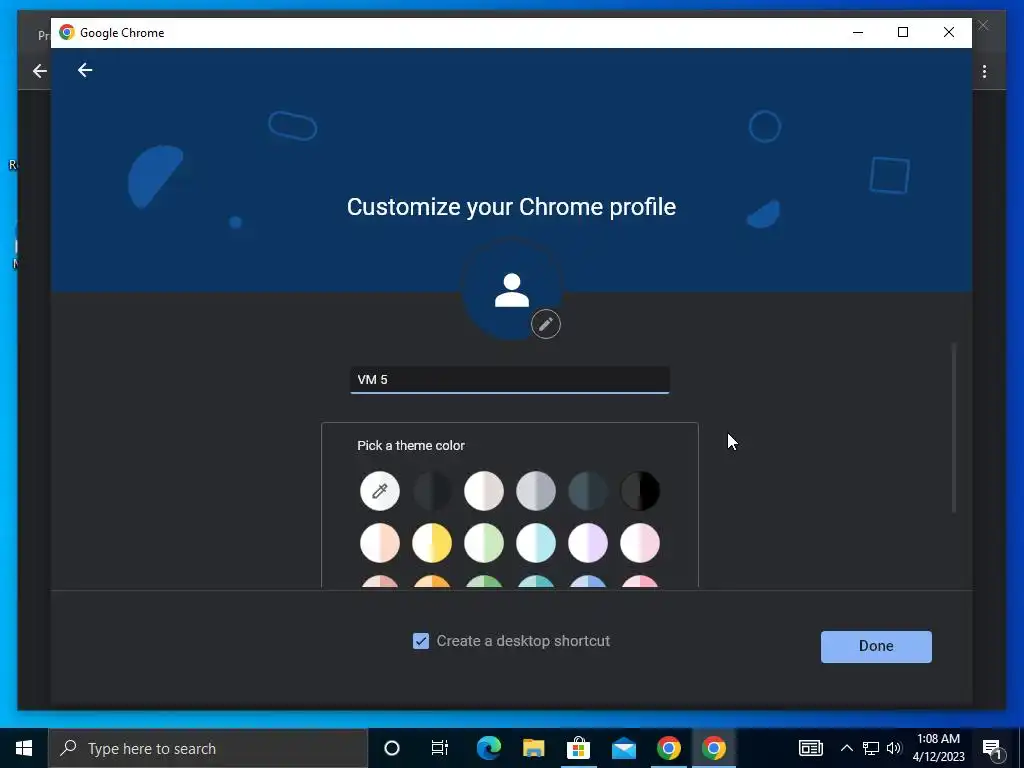Open custom color eyedropper swatch
The height and width of the screenshot is (768, 1024).
coord(379,490)
